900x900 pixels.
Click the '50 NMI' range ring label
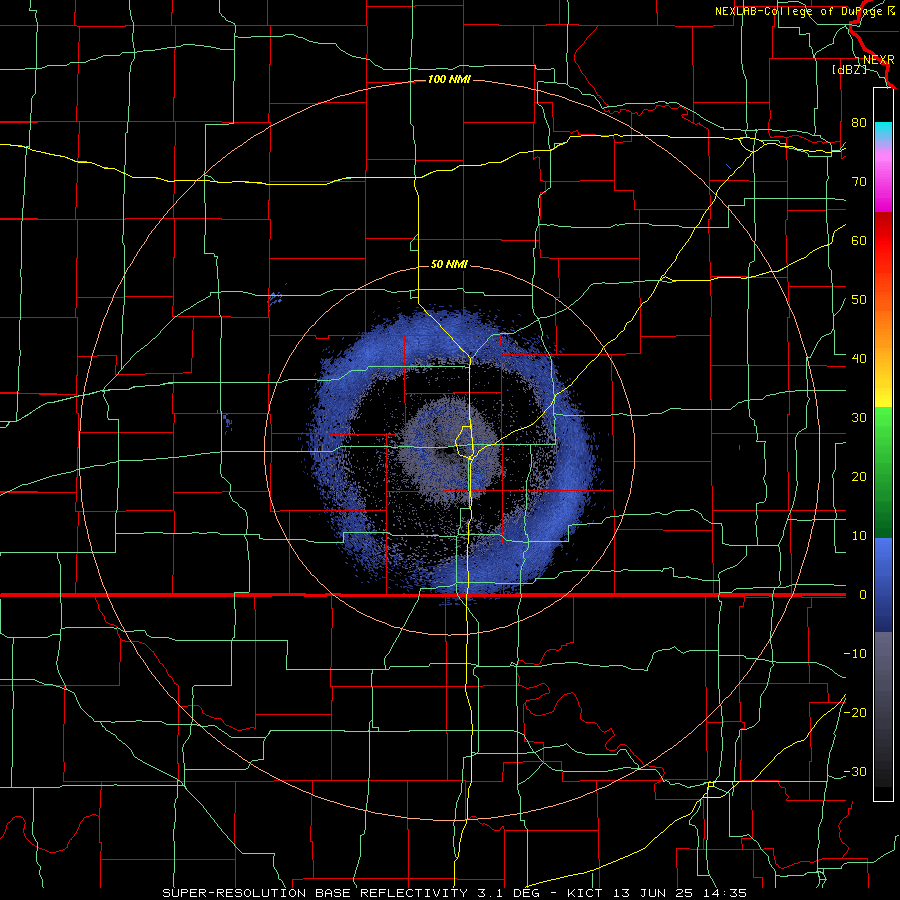(449, 264)
